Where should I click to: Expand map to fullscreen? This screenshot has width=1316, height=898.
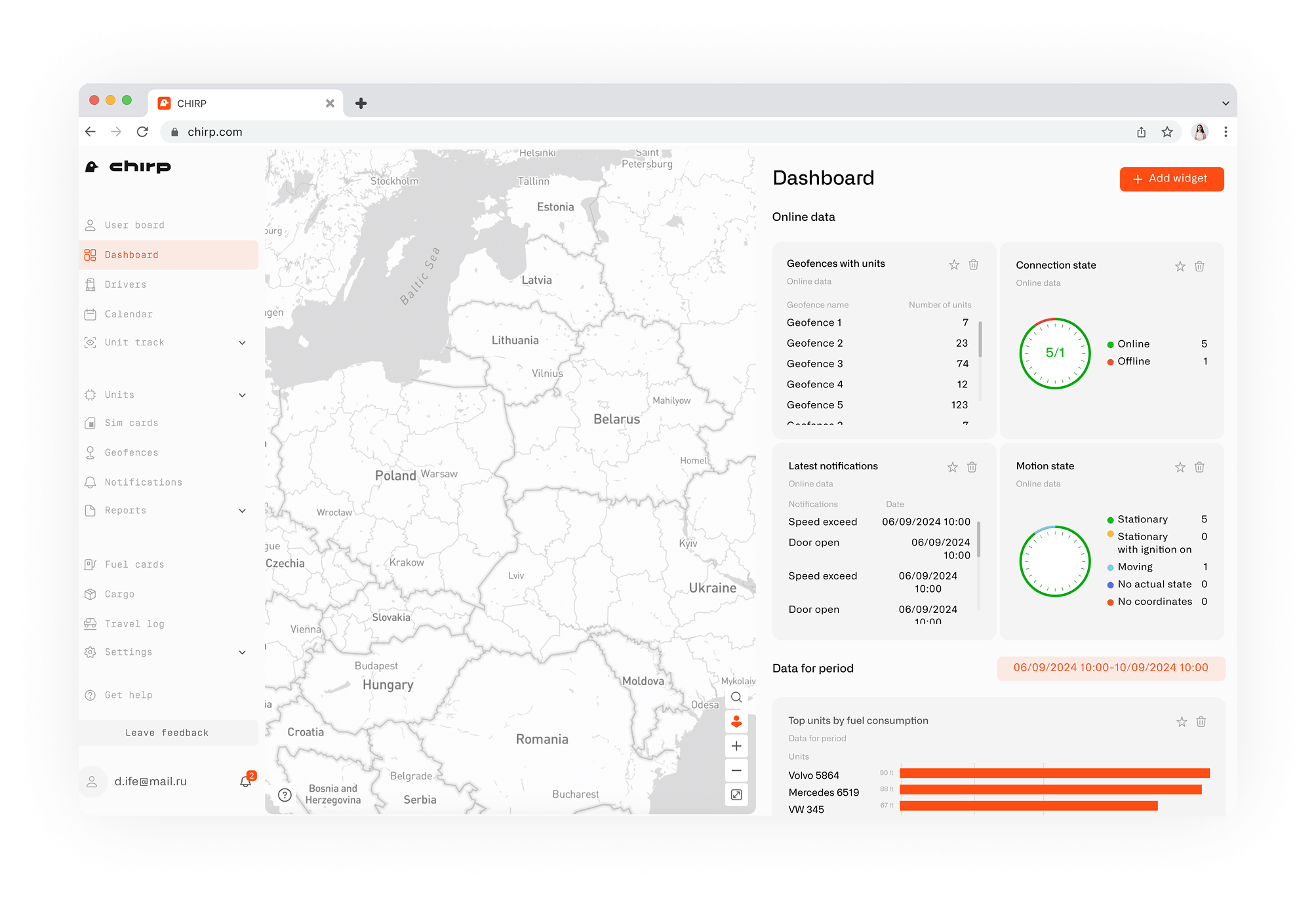pos(736,795)
